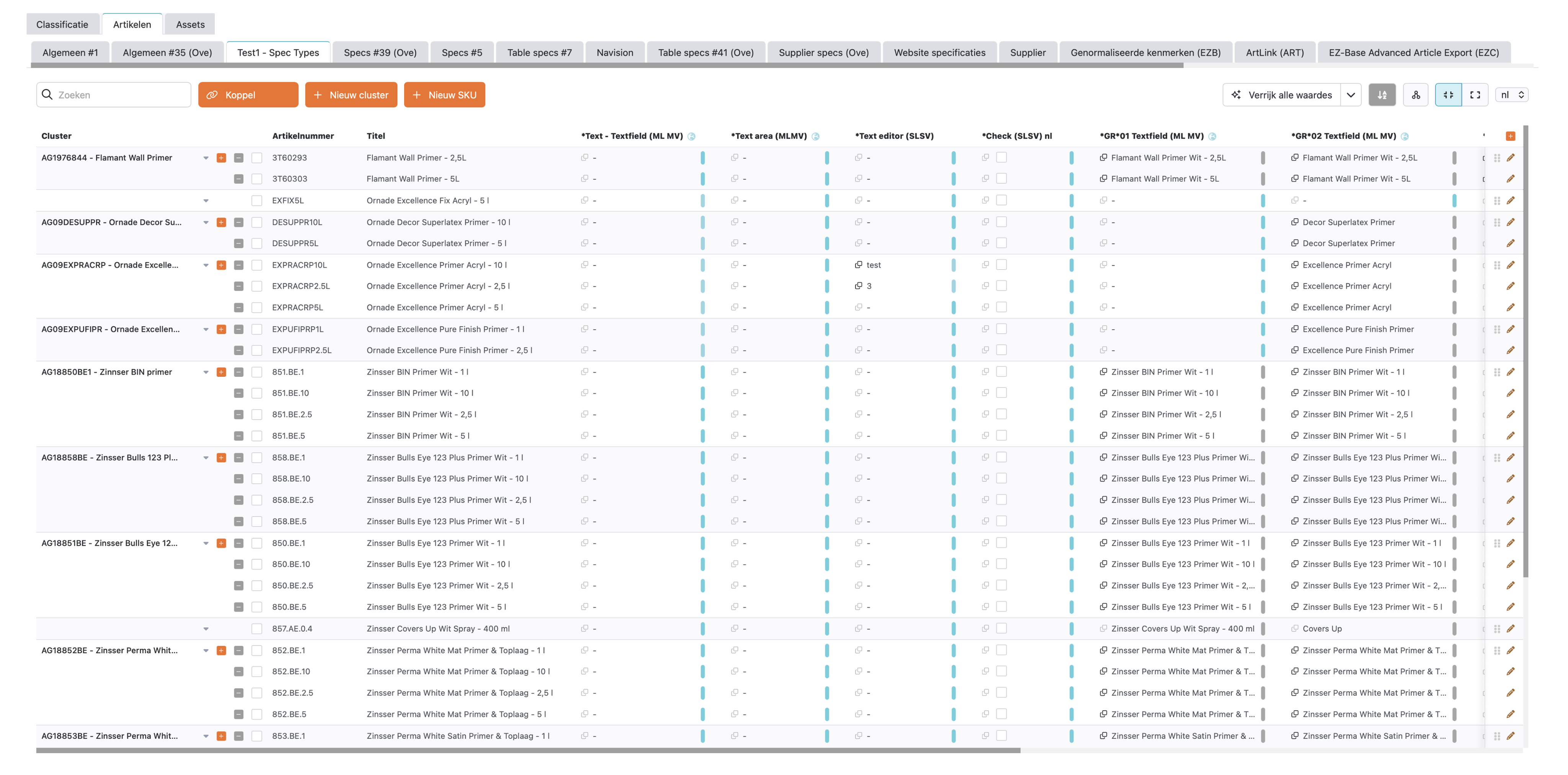Click orange plus on AG09DESUPPR cluster

[222, 222]
